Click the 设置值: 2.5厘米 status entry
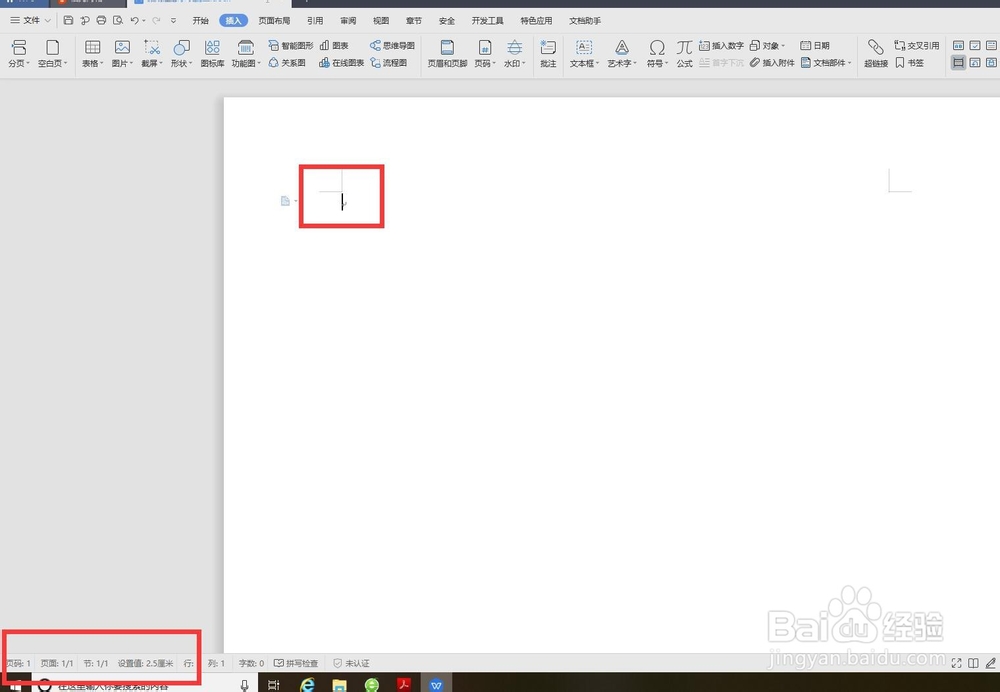Viewport: 1000px width, 692px height. click(x=145, y=663)
